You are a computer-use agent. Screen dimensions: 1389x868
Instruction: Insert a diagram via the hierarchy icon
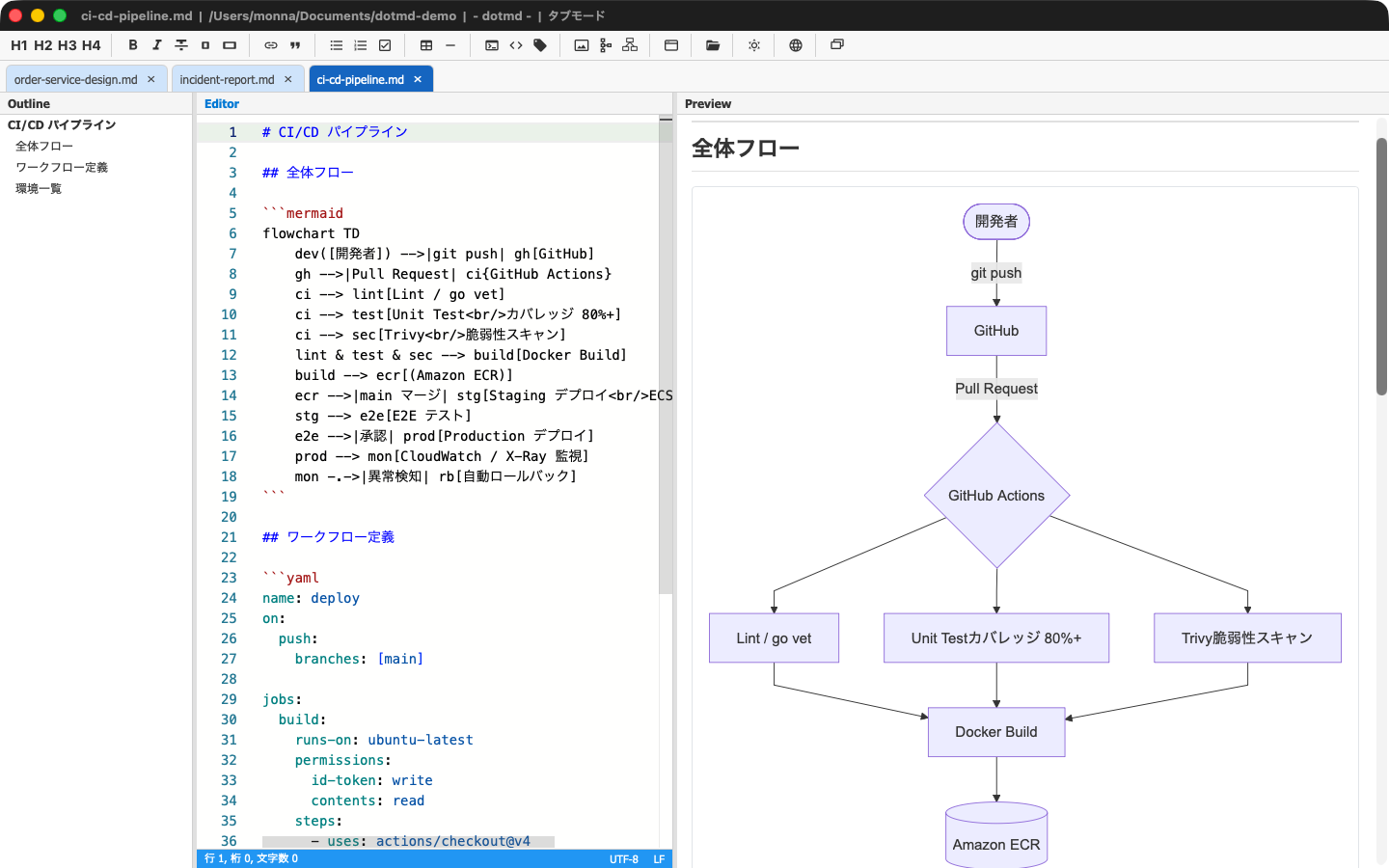(630, 45)
